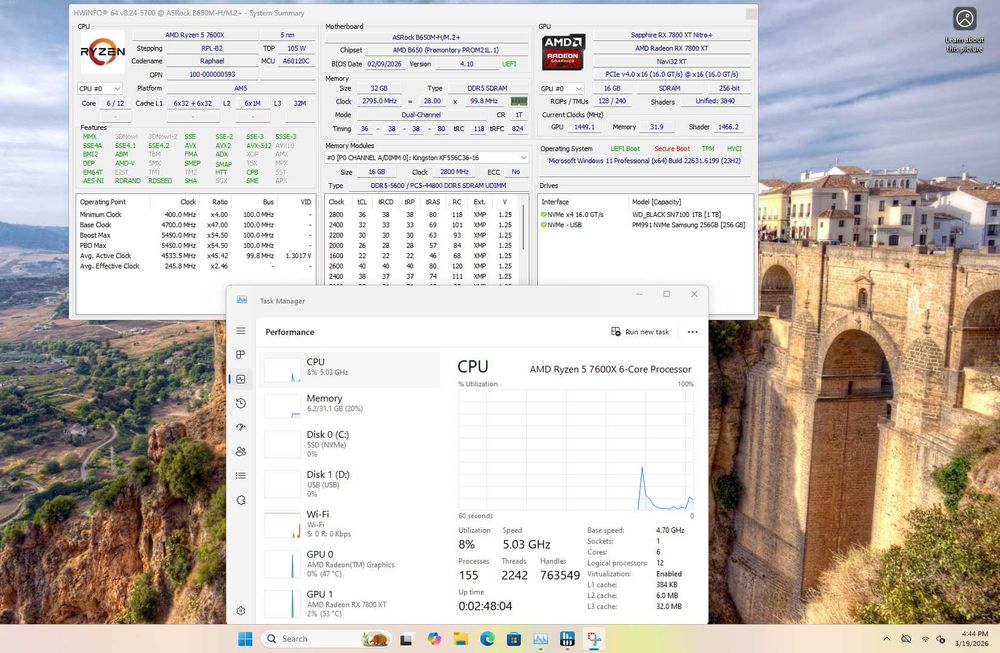Click UEFI Boot label in HWiNFO
The width and height of the screenshot is (1000, 653).
coord(624,149)
